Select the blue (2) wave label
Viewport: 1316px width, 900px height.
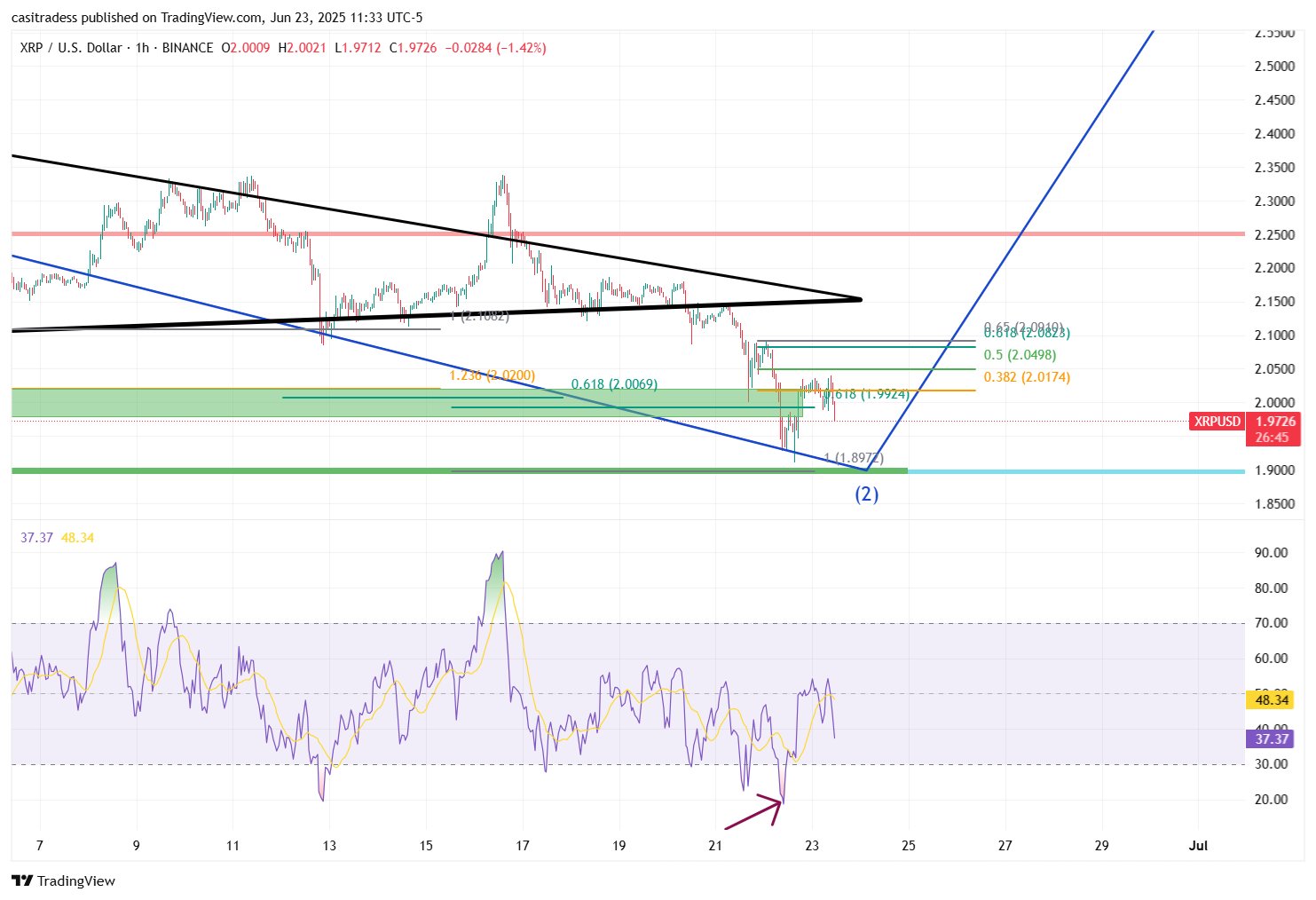pos(866,494)
